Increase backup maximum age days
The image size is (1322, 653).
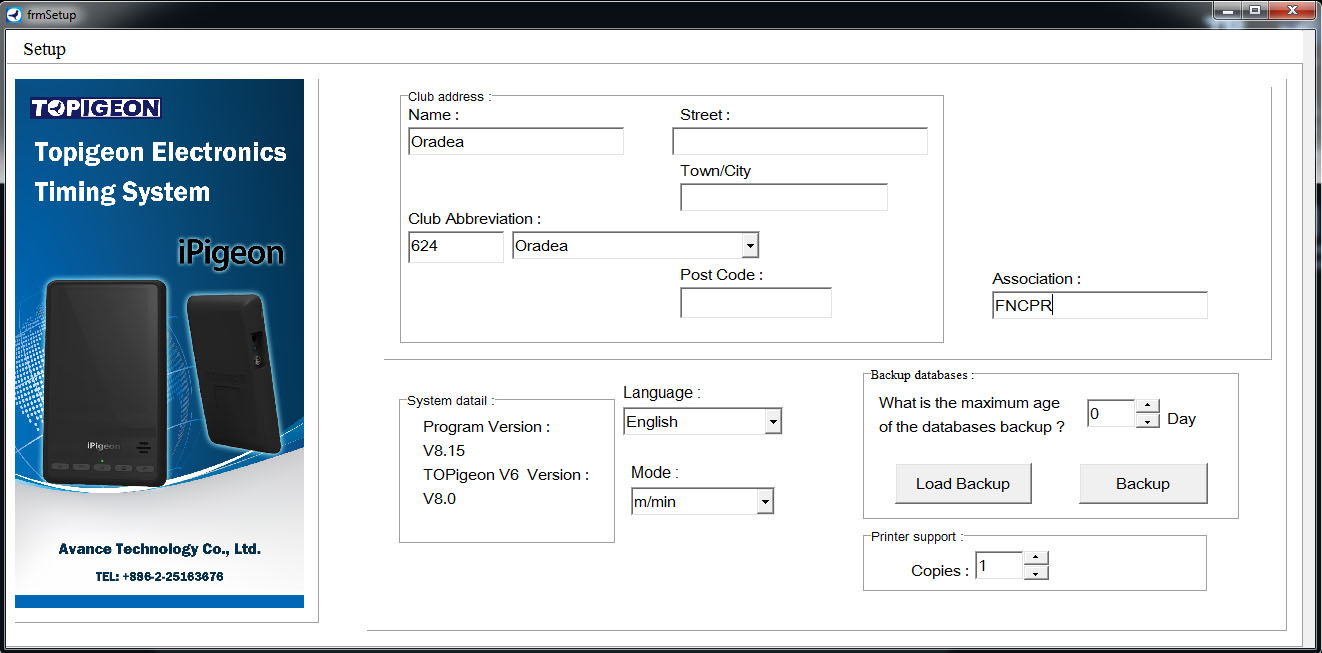[1148, 406]
